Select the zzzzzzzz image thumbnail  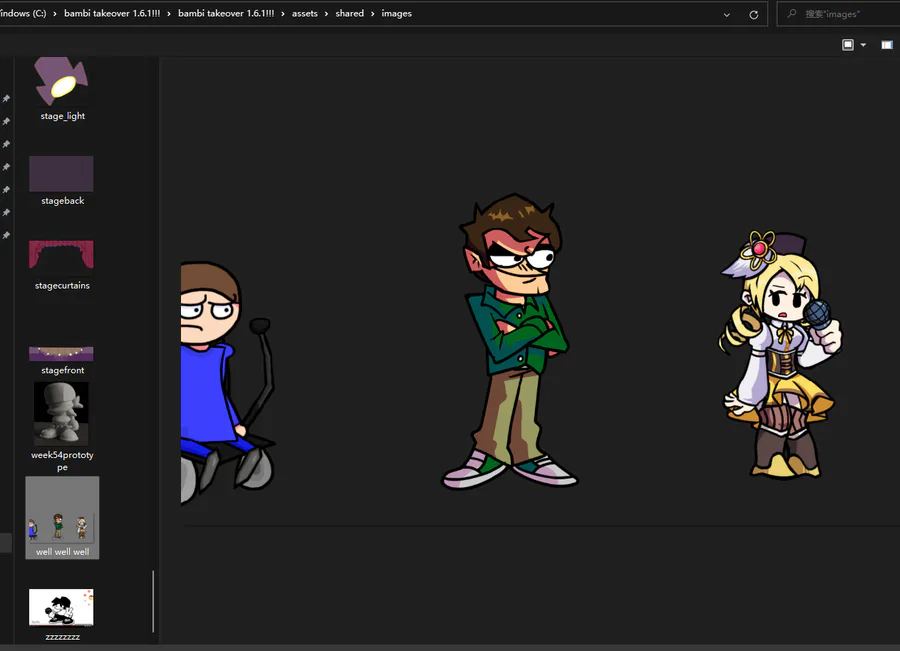(61, 607)
